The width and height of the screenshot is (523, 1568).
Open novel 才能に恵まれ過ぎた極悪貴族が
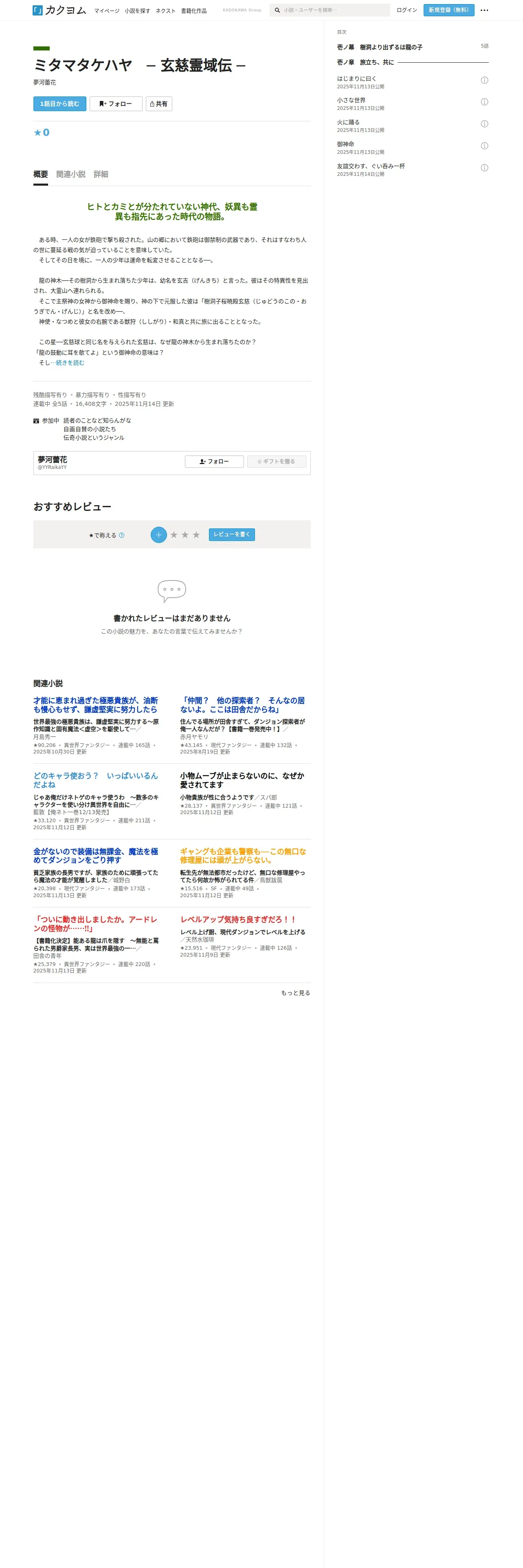tap(96, 705)
